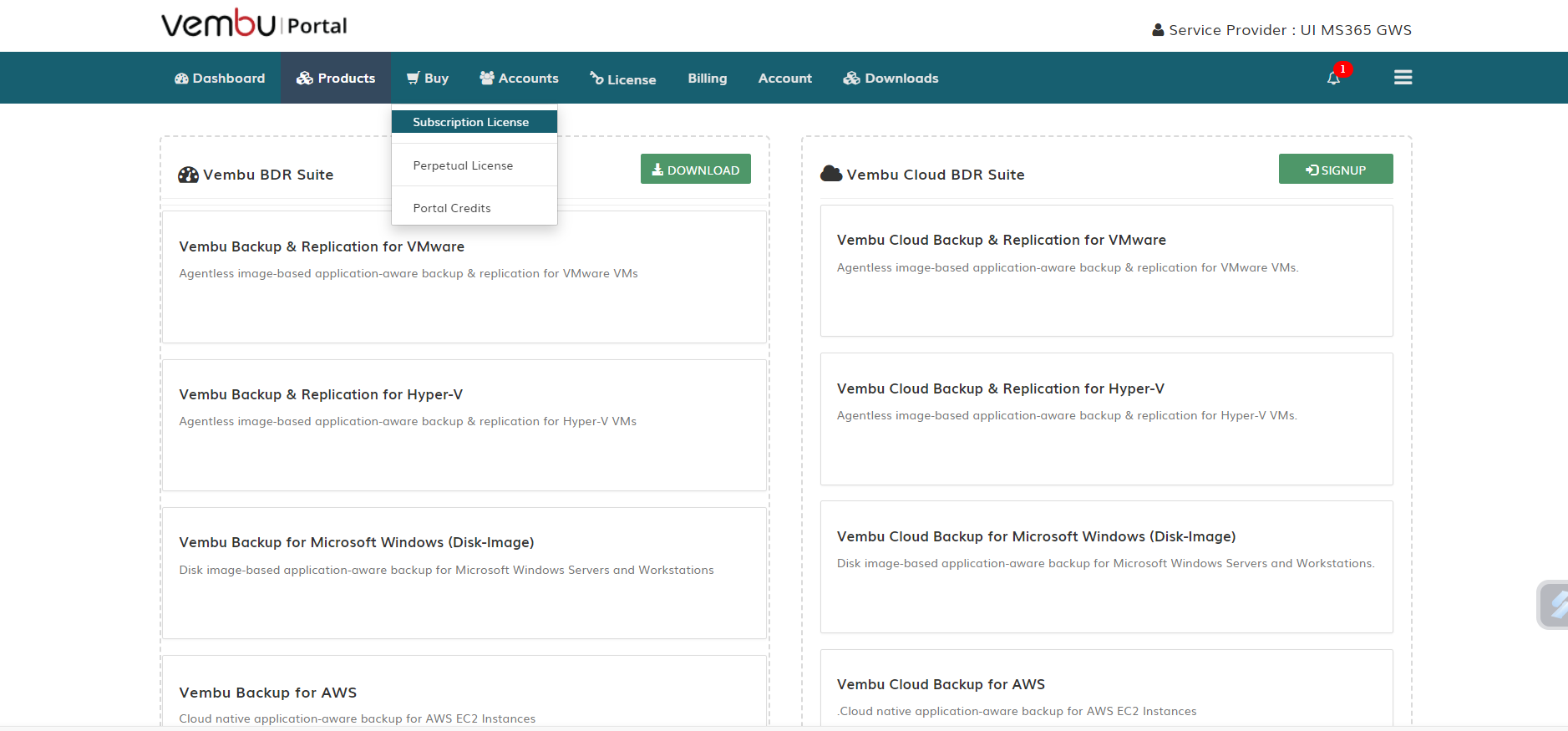Open the hamburger menu icon

tap(1403, 78)
